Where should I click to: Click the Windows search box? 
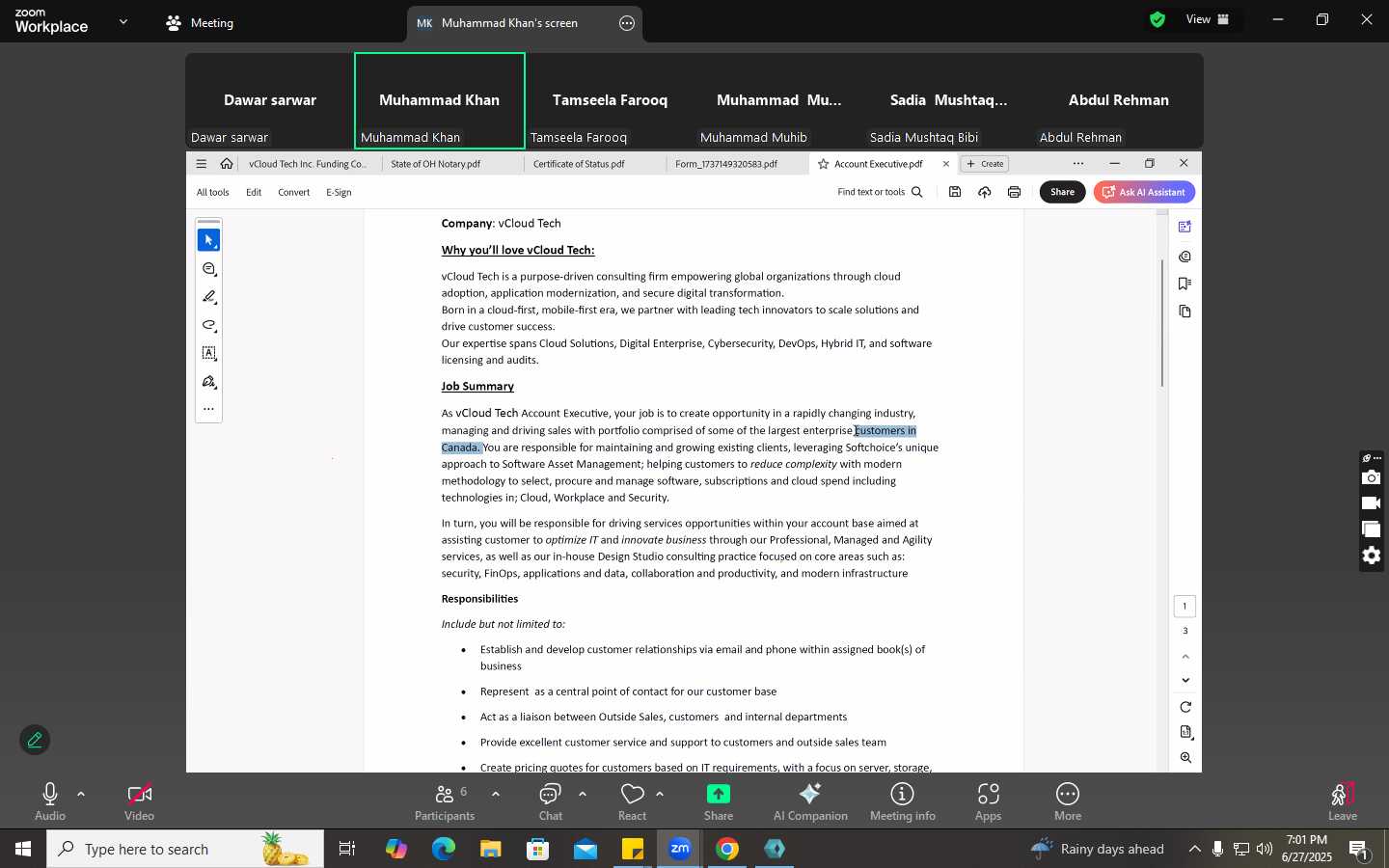pos(185,849)
